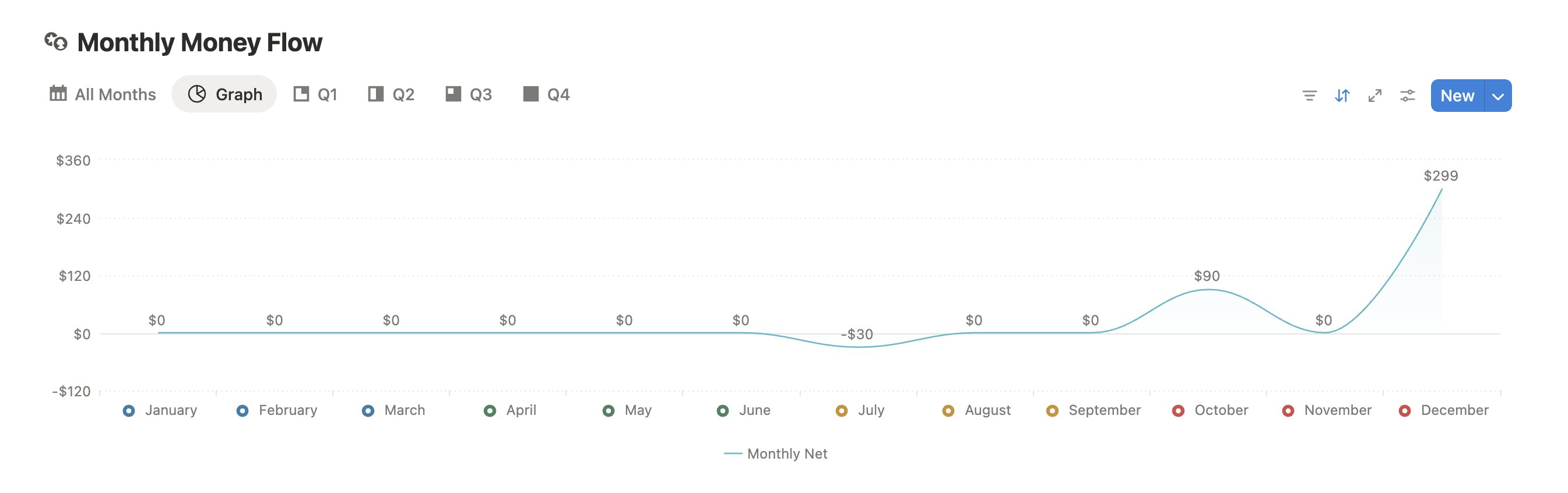1568x493 pixels.
Task: Select the pie chart icon on Graph view
Action: click(x=197, y=94)
